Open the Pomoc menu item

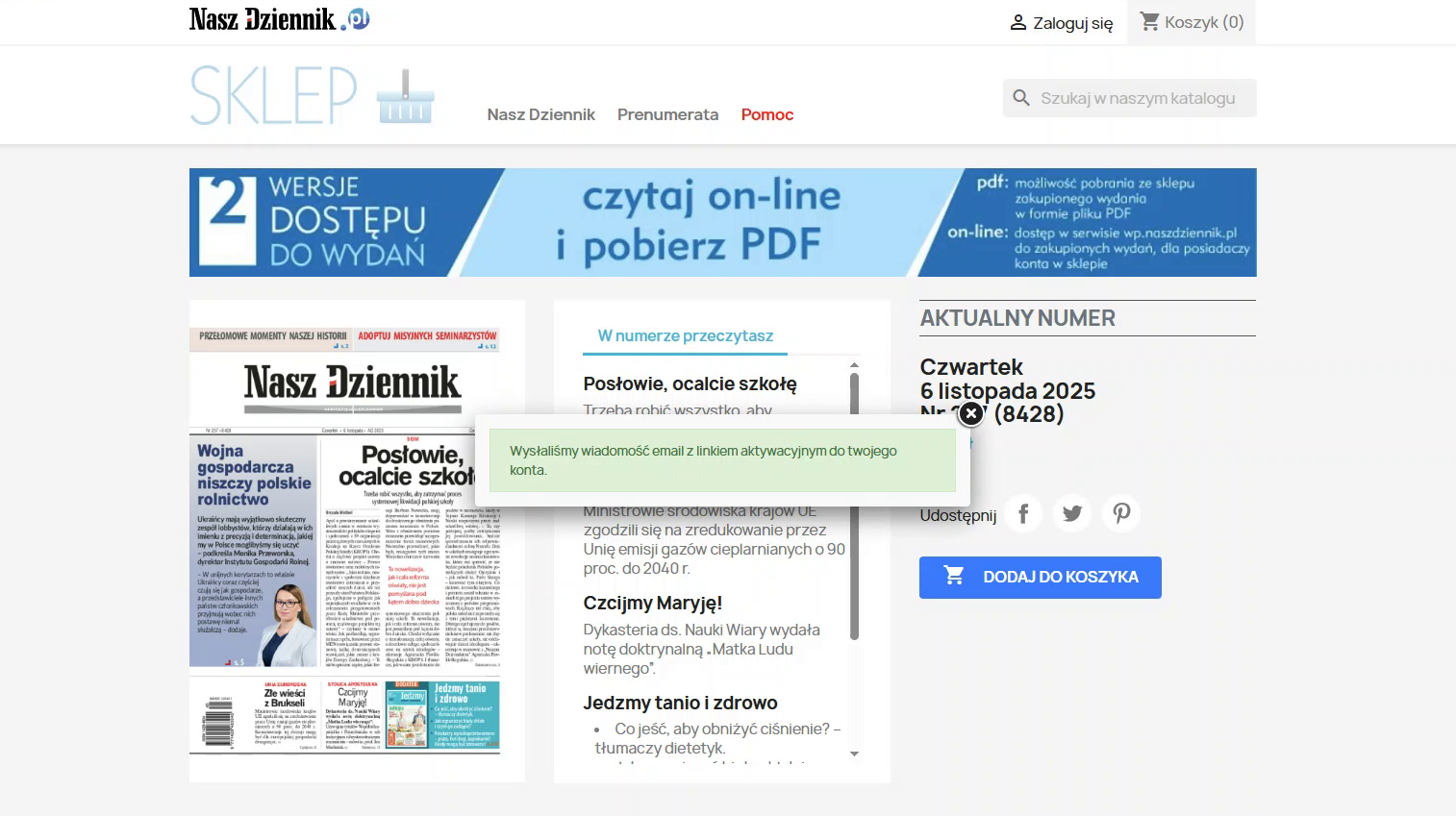click(766, 114)
